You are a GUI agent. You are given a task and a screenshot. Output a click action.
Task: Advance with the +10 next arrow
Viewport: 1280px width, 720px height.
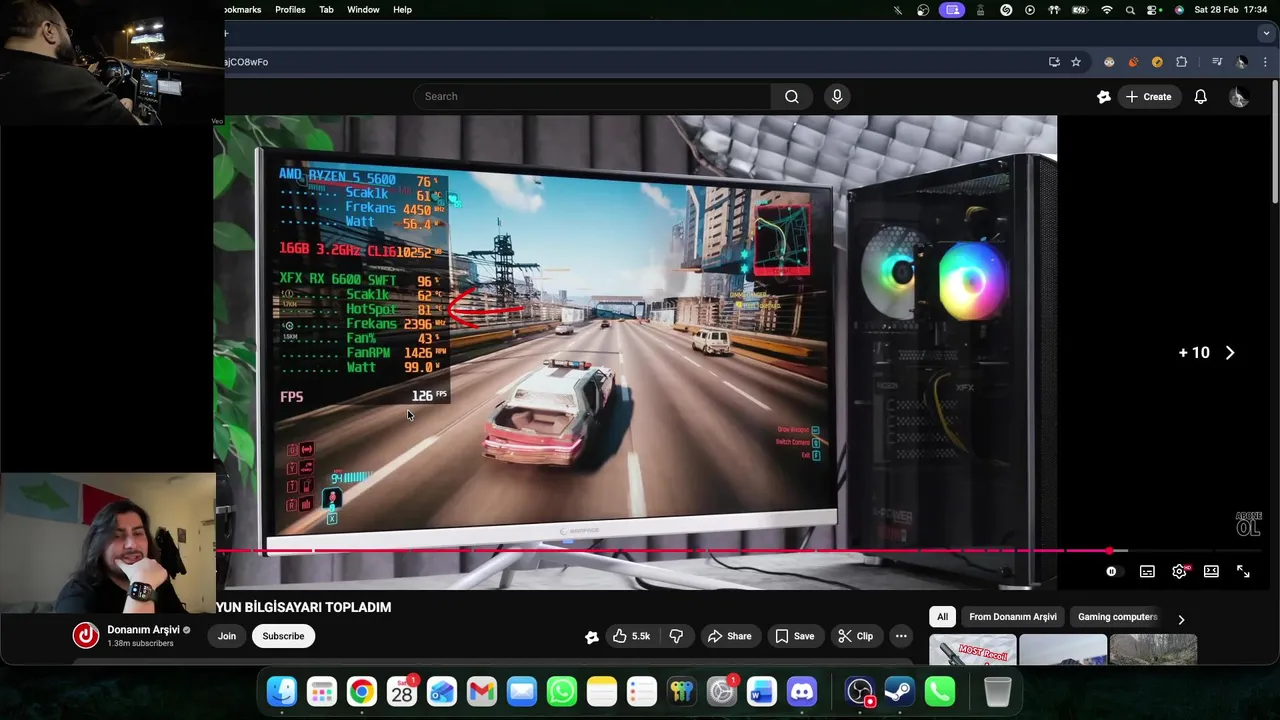1230,353
